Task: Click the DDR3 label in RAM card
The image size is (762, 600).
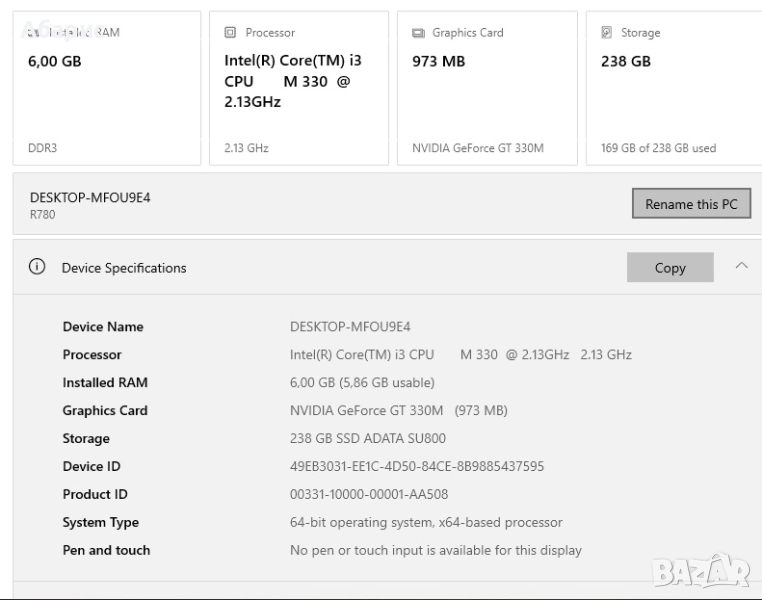Action: tap(42, 148)
